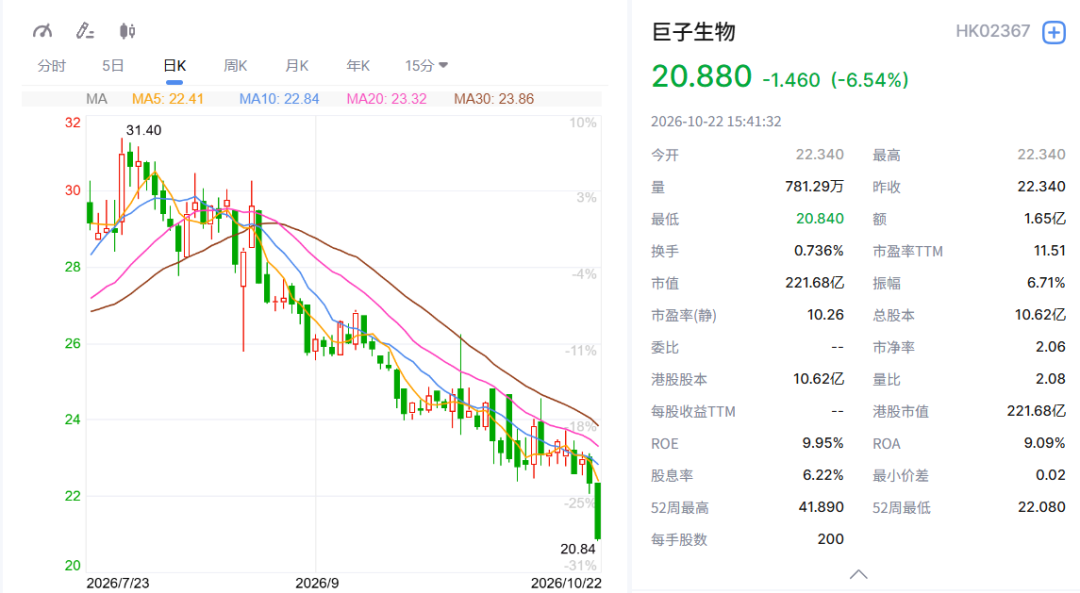
Task: Click the 20.84 low price marker
Action: [x=577, y=549]
